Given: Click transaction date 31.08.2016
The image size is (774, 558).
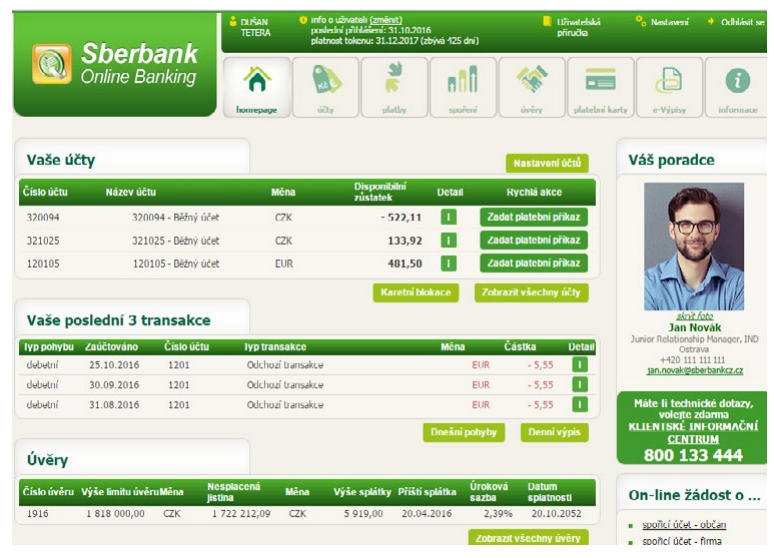Looking at the screenshot, I should click(x=114, y=404).
